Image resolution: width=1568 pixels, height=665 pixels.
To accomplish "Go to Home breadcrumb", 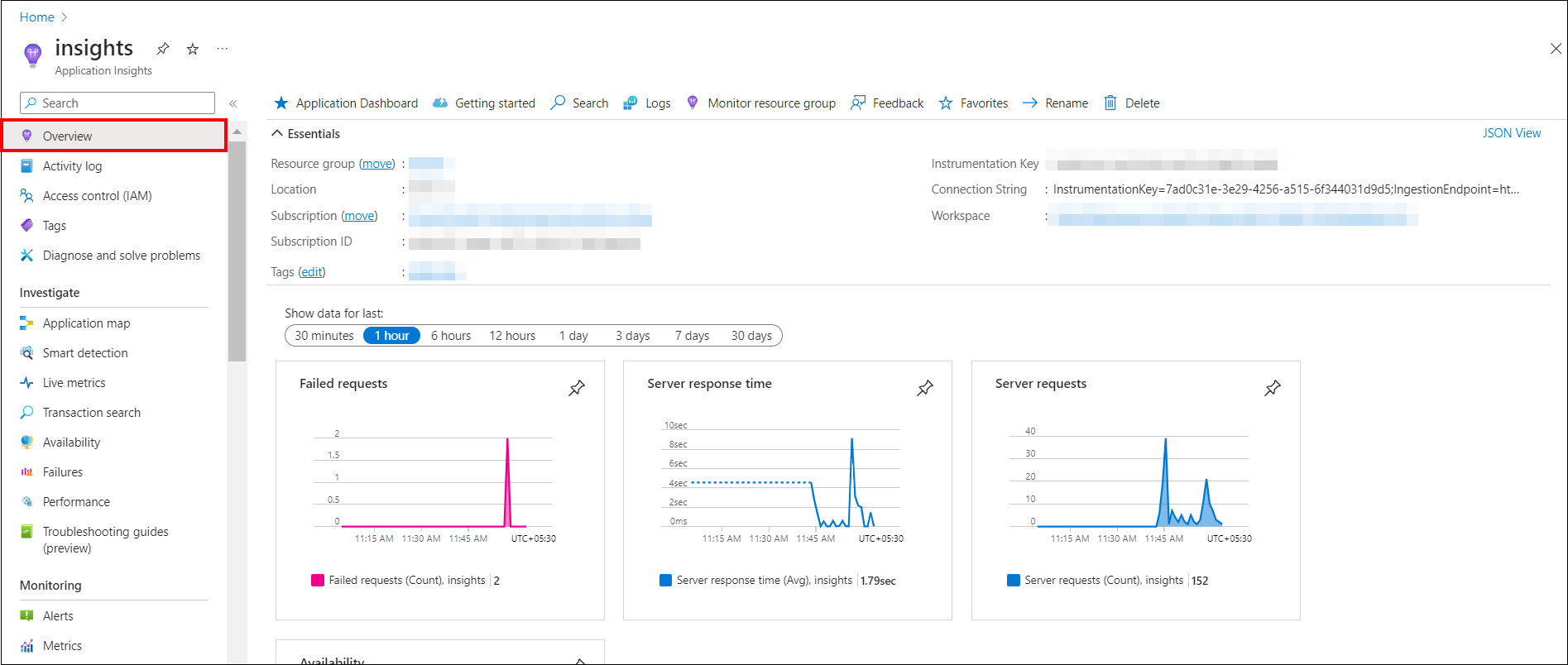I will [37, 17].
